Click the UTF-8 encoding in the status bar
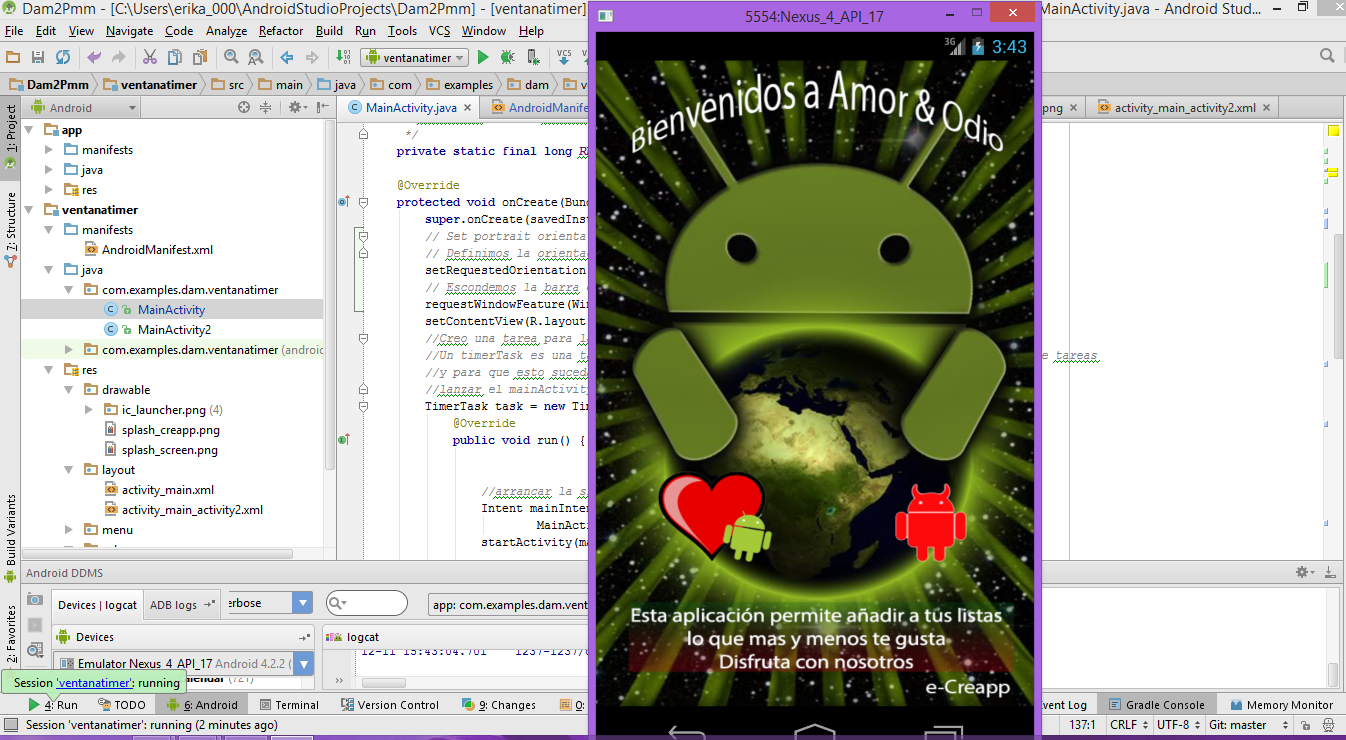 click(x=1179, y=725)
